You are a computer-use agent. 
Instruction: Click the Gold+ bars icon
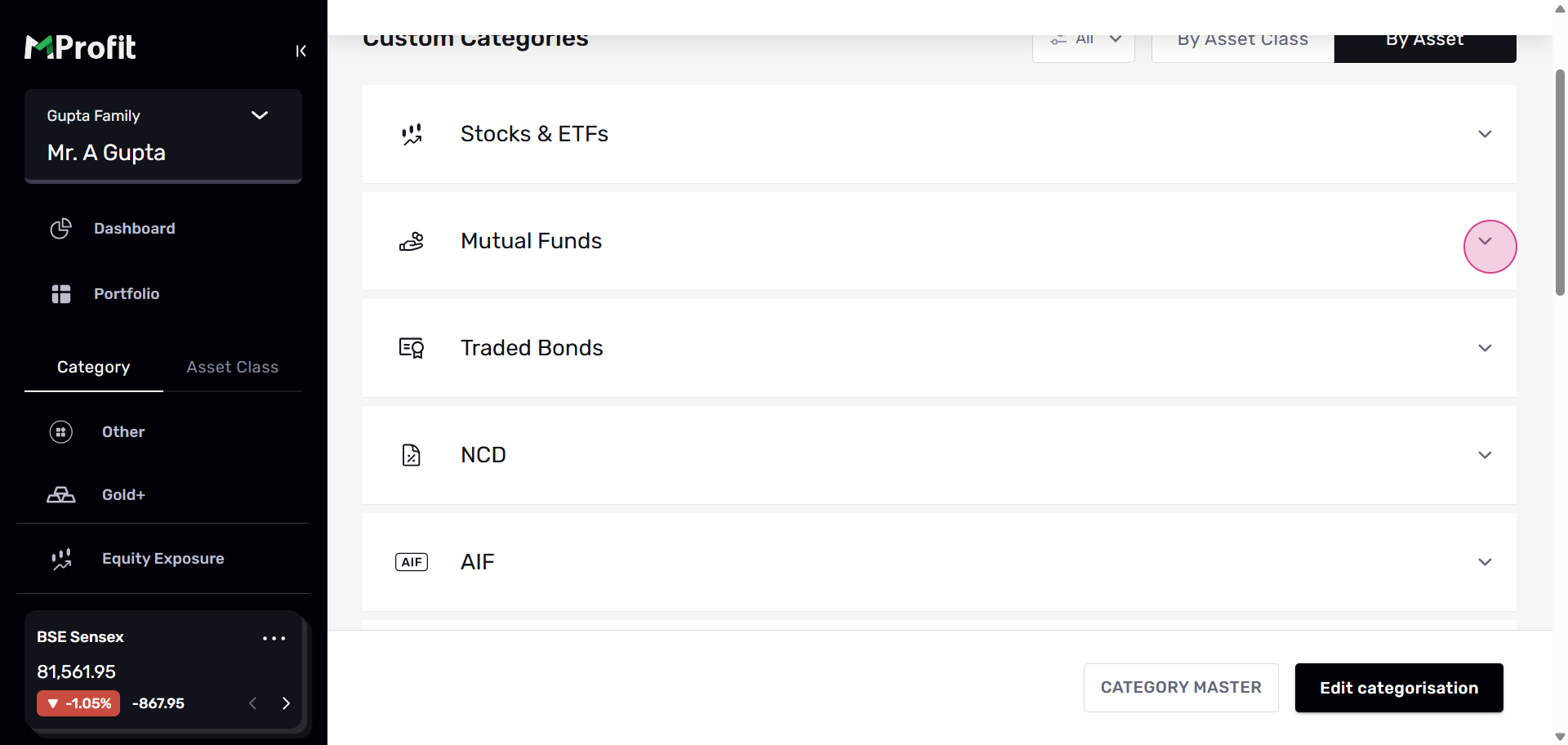[x=61, y=495]
